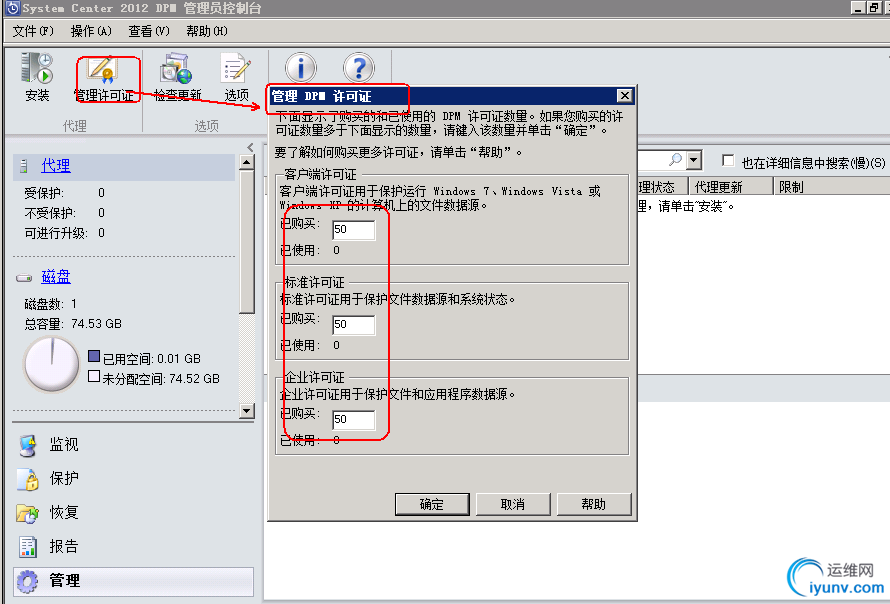The width and height of the screenshot is (890, 604).
Task: Select the 监视 navigation label
Action: [x=64, y=444]
